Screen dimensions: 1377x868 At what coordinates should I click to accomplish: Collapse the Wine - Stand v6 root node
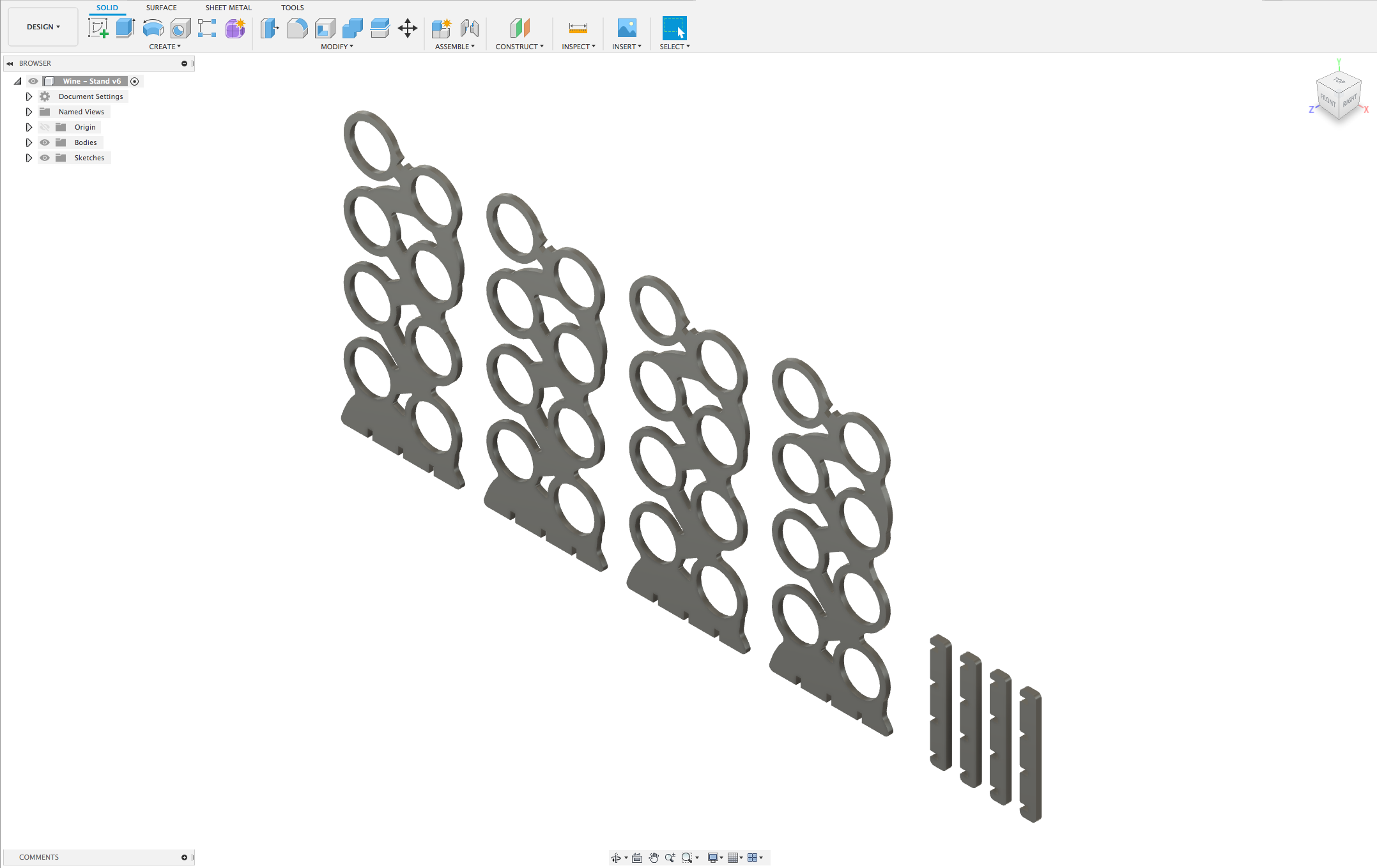pos(18,81)
